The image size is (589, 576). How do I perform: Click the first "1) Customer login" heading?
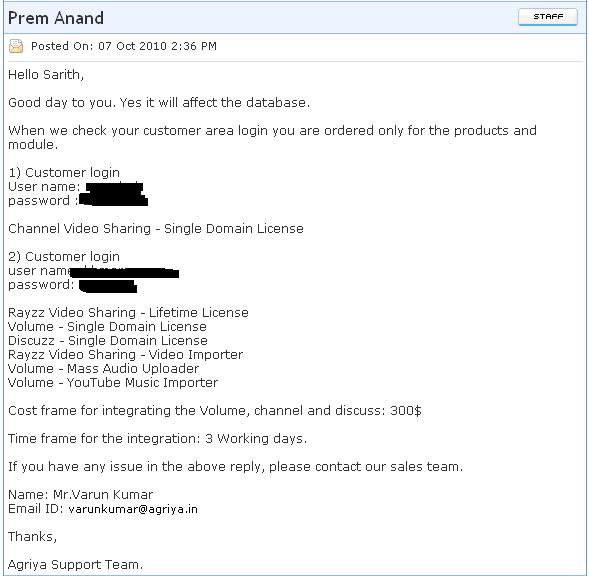[x=64, y=172]
